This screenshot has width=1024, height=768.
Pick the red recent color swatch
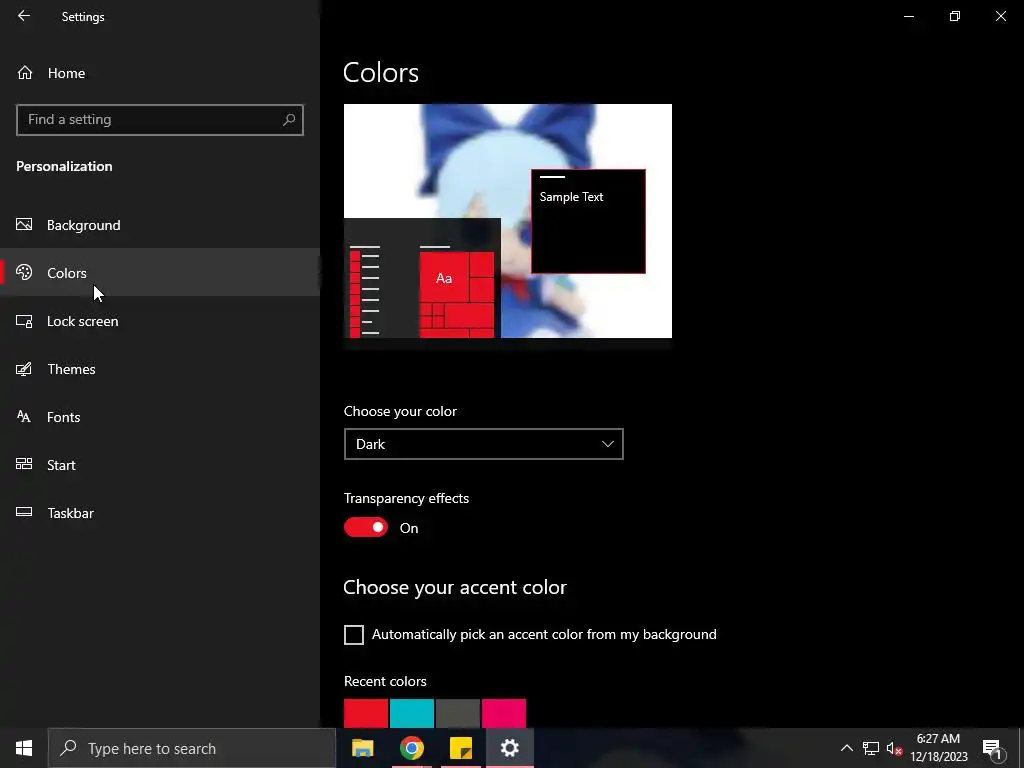[366, 713]
